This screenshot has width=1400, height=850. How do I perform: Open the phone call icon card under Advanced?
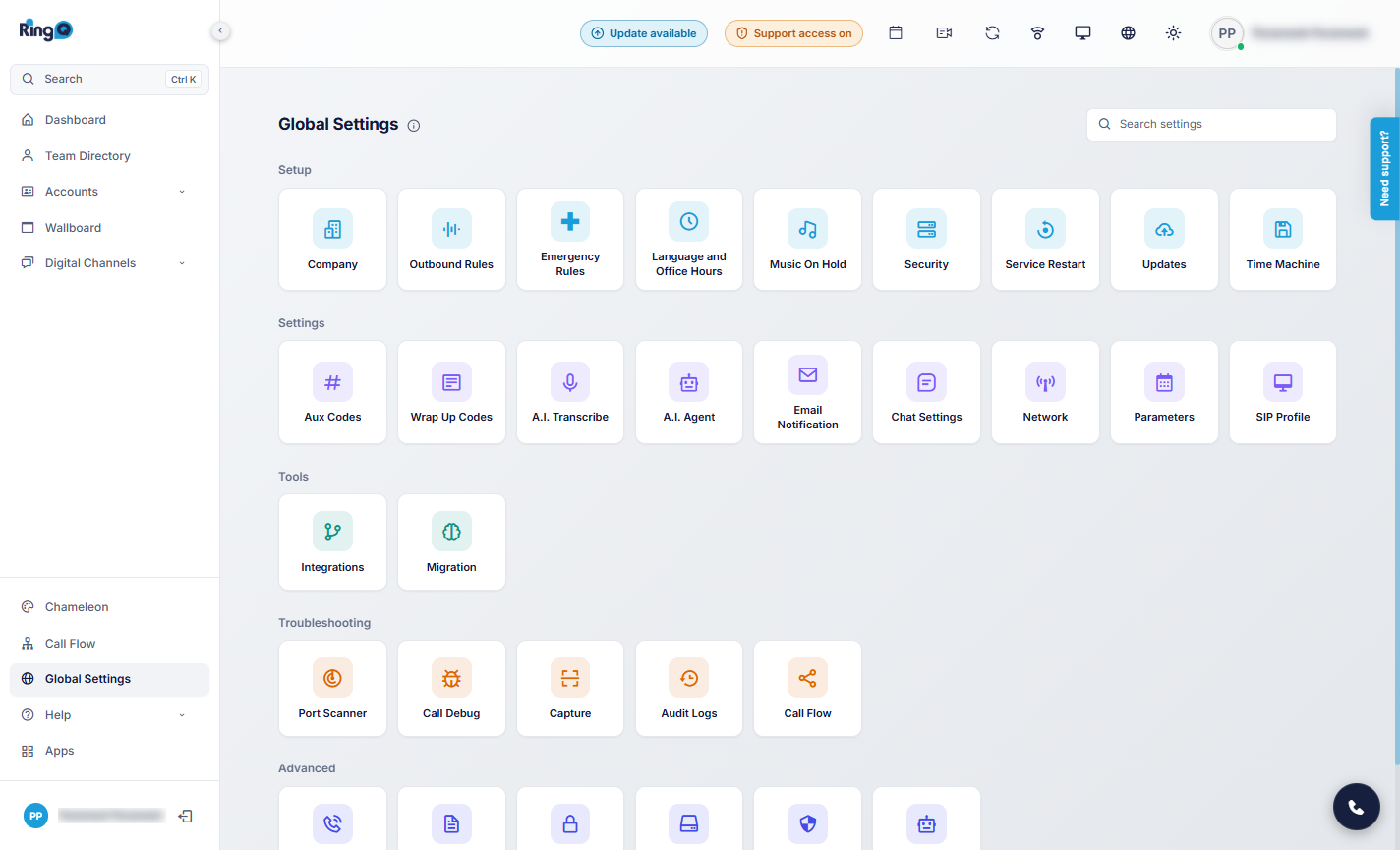click(x=332, y=819)
